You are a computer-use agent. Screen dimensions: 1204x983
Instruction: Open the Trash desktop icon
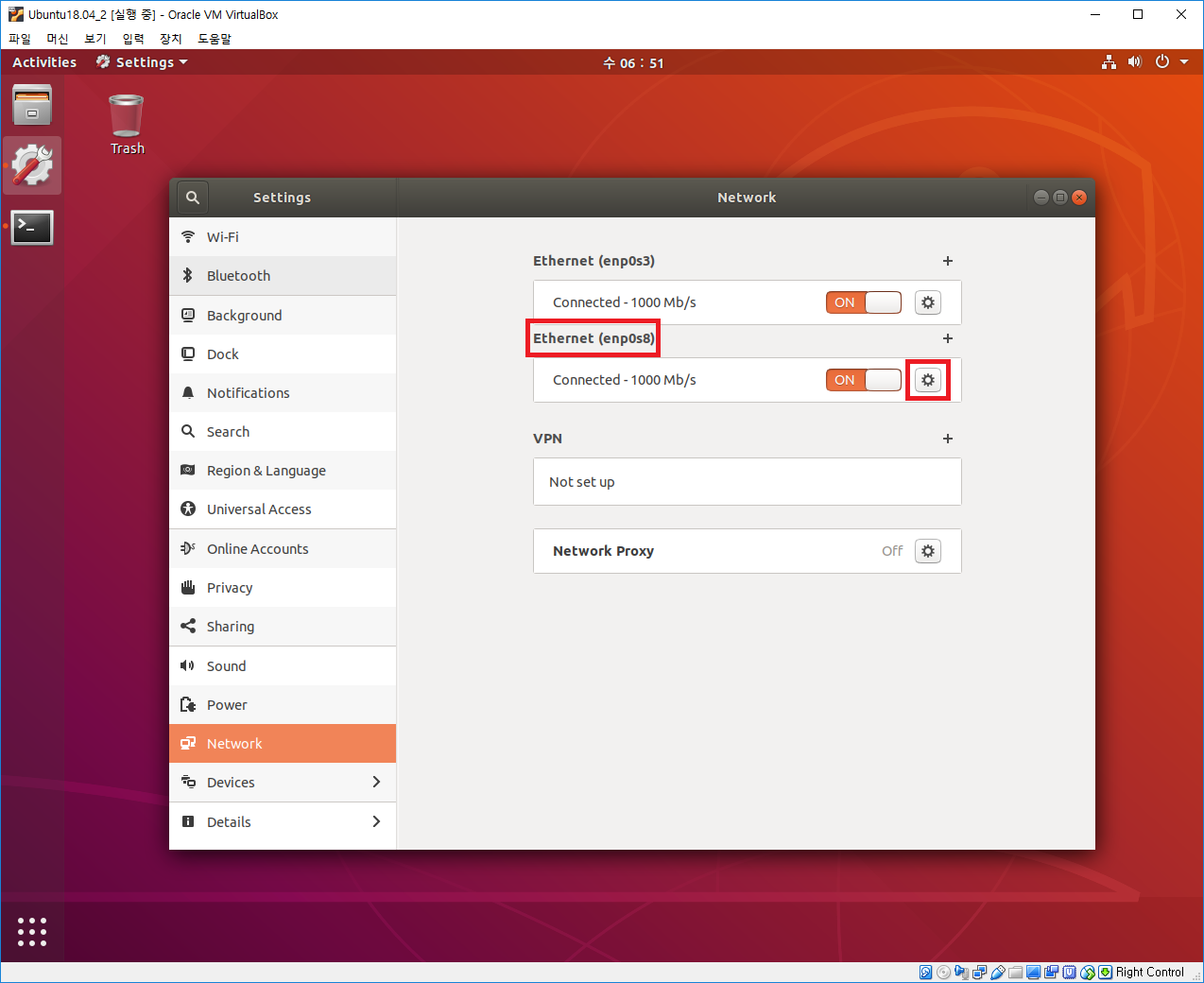click(x=127, y=125)
